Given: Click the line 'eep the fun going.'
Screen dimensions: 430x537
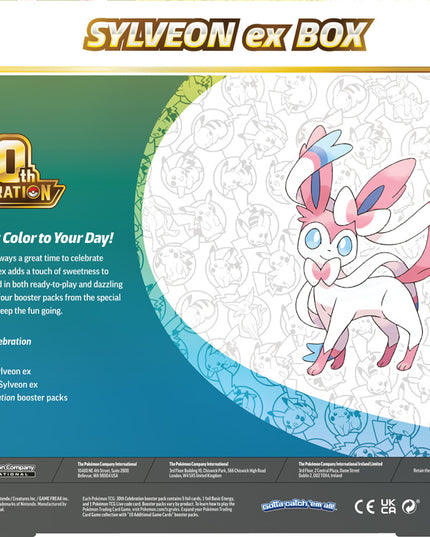Looking at the screenshot, I should (31, 311).
